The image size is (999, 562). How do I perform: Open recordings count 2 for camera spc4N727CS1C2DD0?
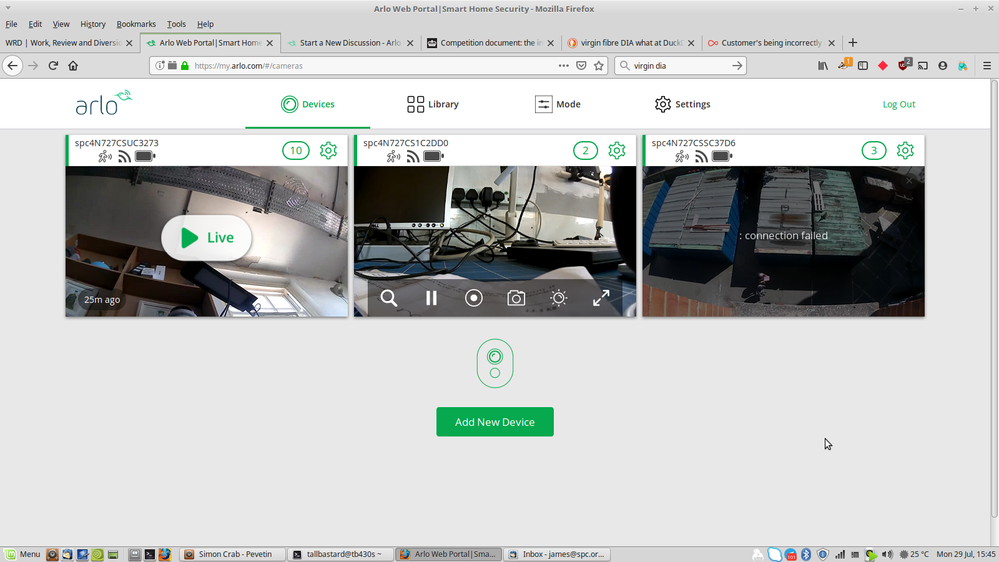coord(586,150)
